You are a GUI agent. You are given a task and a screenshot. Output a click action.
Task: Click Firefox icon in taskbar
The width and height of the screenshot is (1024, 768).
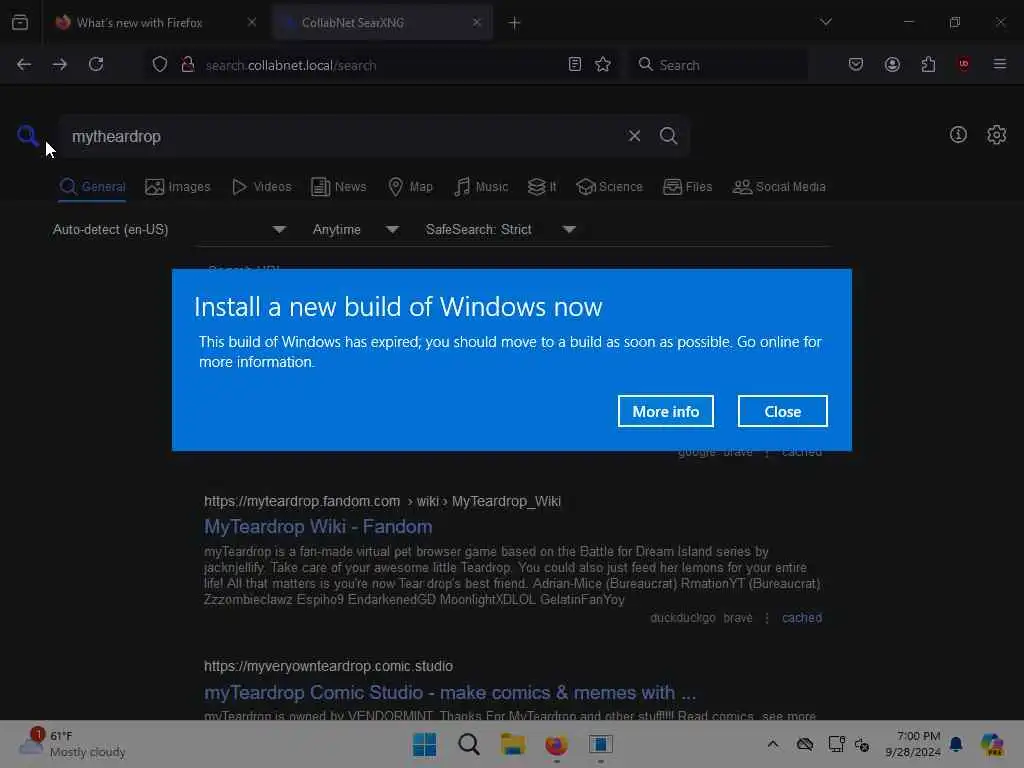tap(556, 744)
